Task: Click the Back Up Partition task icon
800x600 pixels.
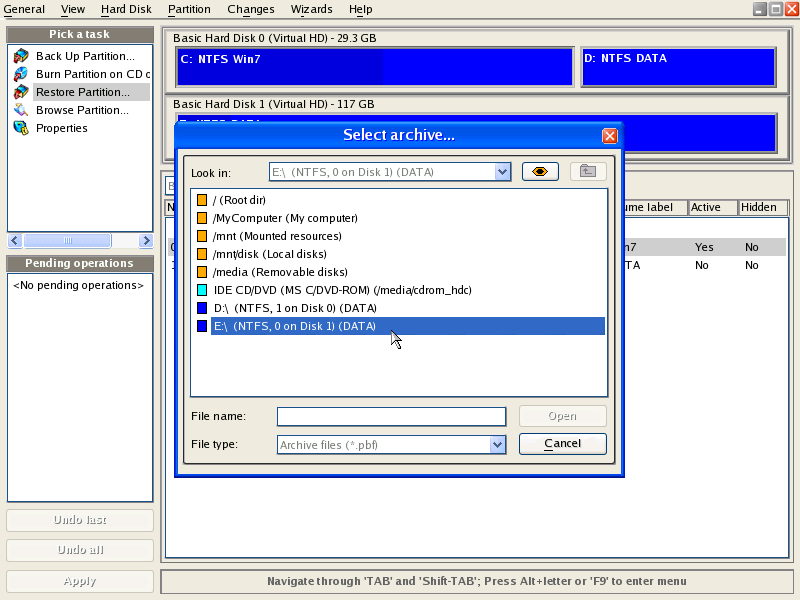Action: click(x=21, y=56)
